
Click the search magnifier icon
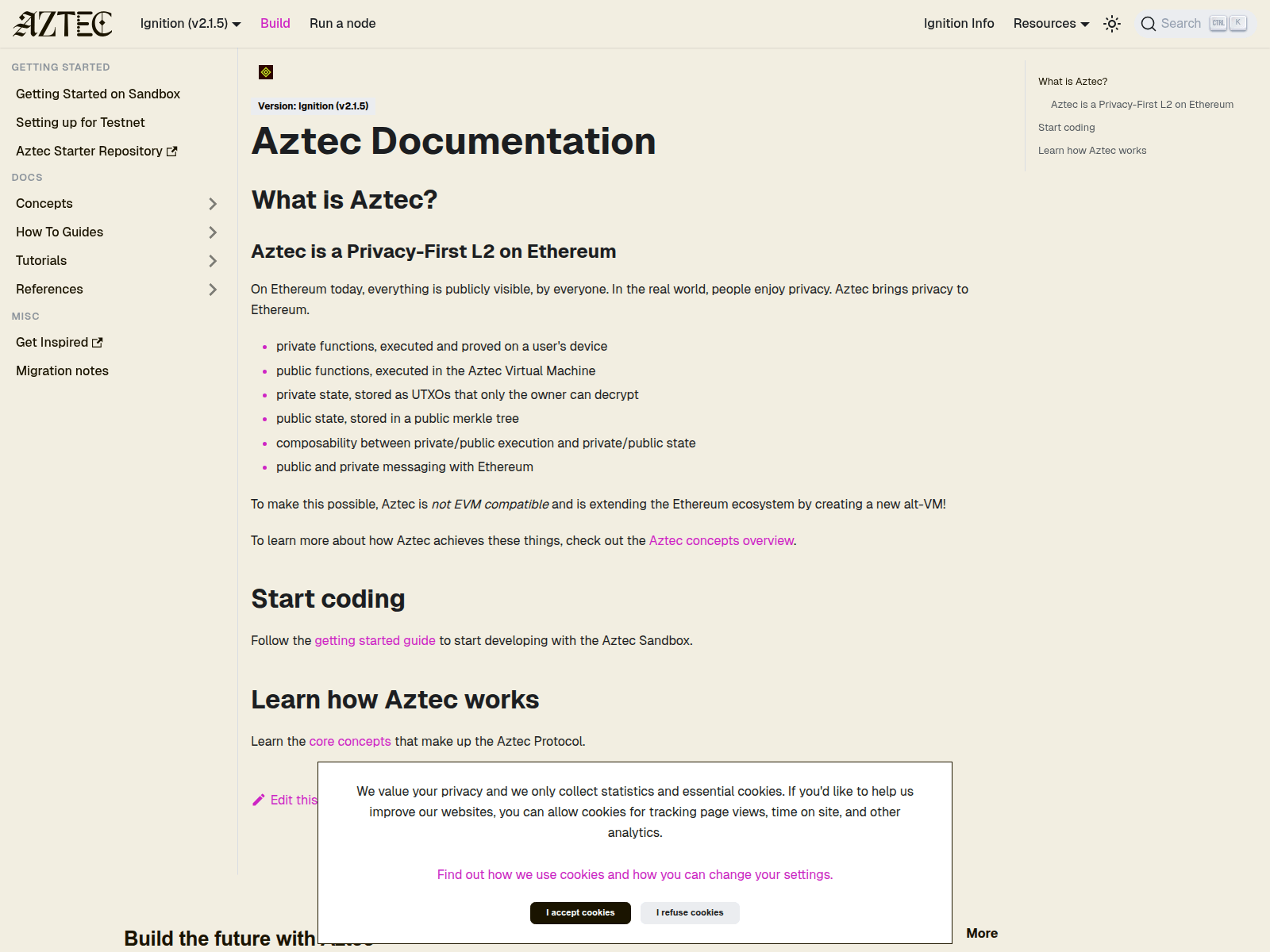point(1148,24)
